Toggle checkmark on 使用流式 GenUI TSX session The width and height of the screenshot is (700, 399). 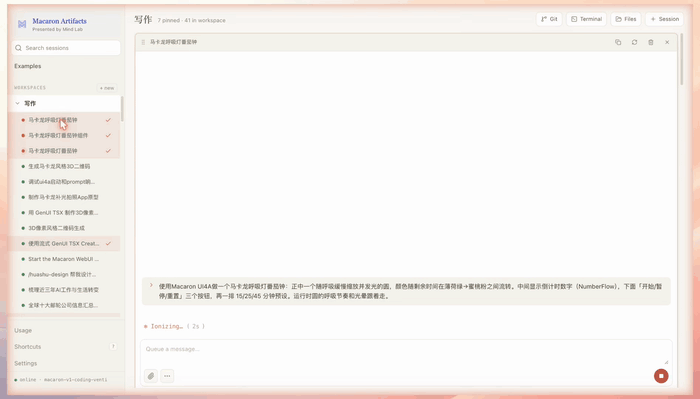coord(108,243)
